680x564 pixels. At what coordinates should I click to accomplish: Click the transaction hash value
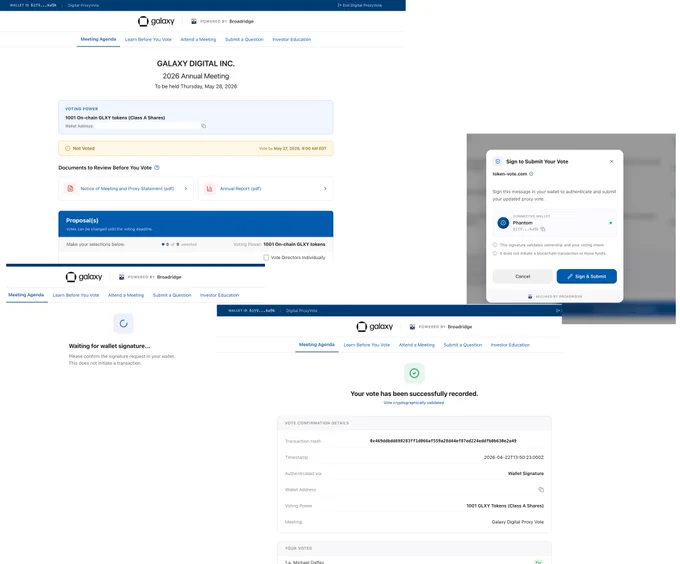[443, 441]
